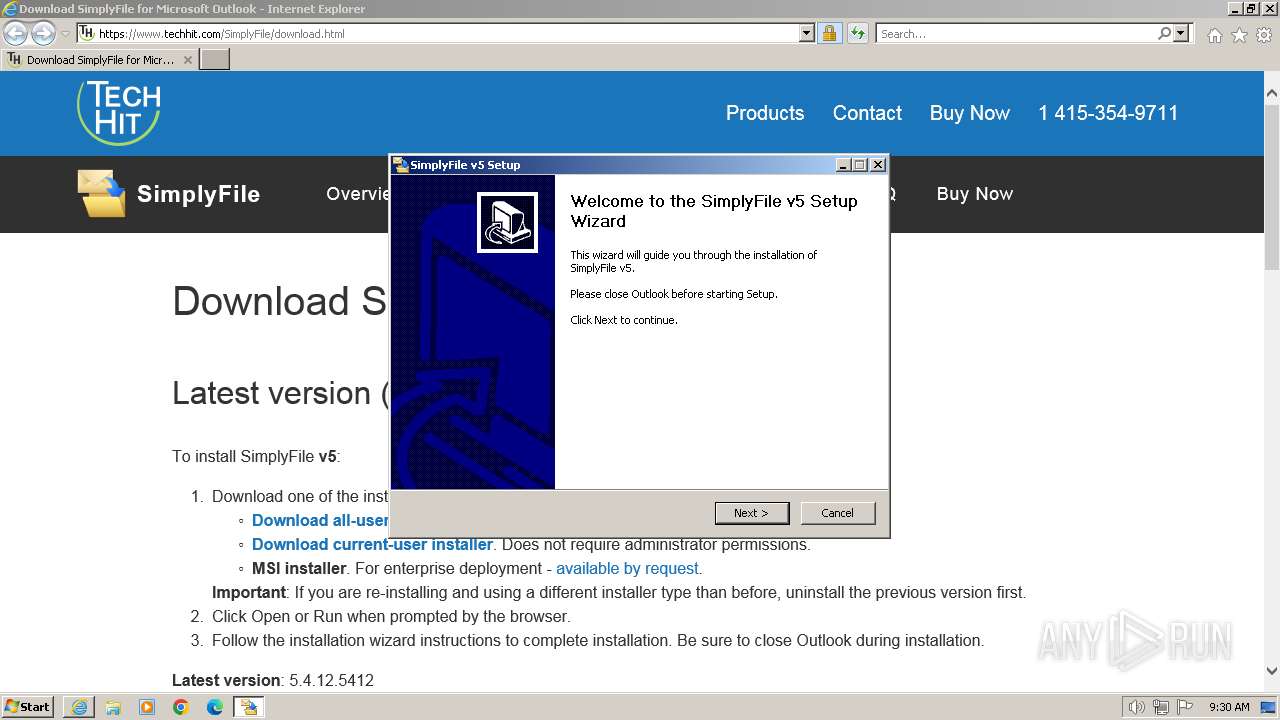Open the address bar history dropdown
The width and height of the screenshot is (1280, 720).
(807, 33)
